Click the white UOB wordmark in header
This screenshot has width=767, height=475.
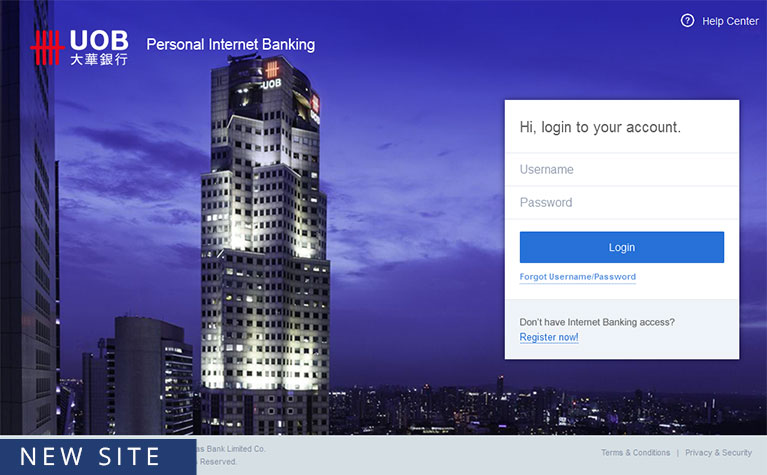pos(99,40)
